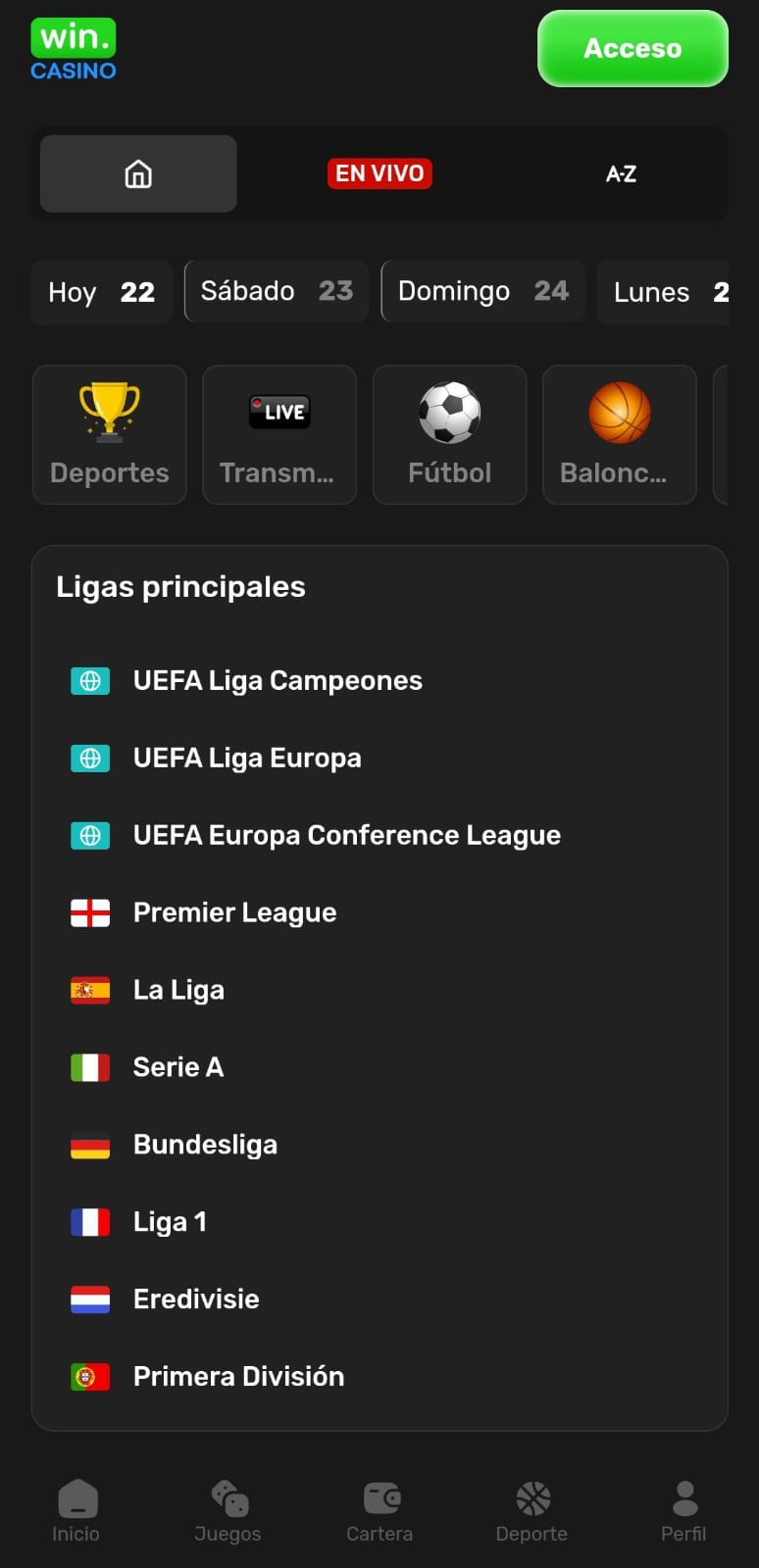Open Perfil in bottom navigation
The image size is (759, 1568).
pos(683,1510)
